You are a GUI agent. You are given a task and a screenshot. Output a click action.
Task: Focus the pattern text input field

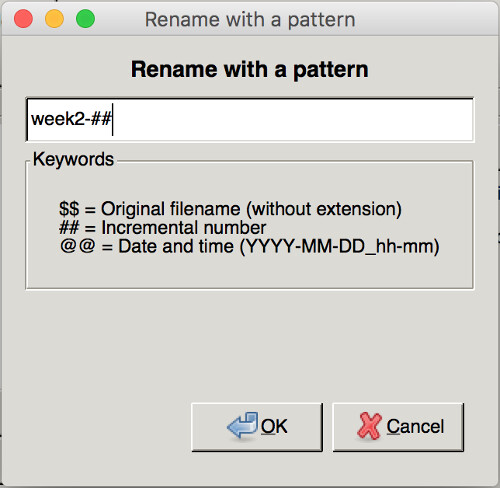click(x=250, y=120)
